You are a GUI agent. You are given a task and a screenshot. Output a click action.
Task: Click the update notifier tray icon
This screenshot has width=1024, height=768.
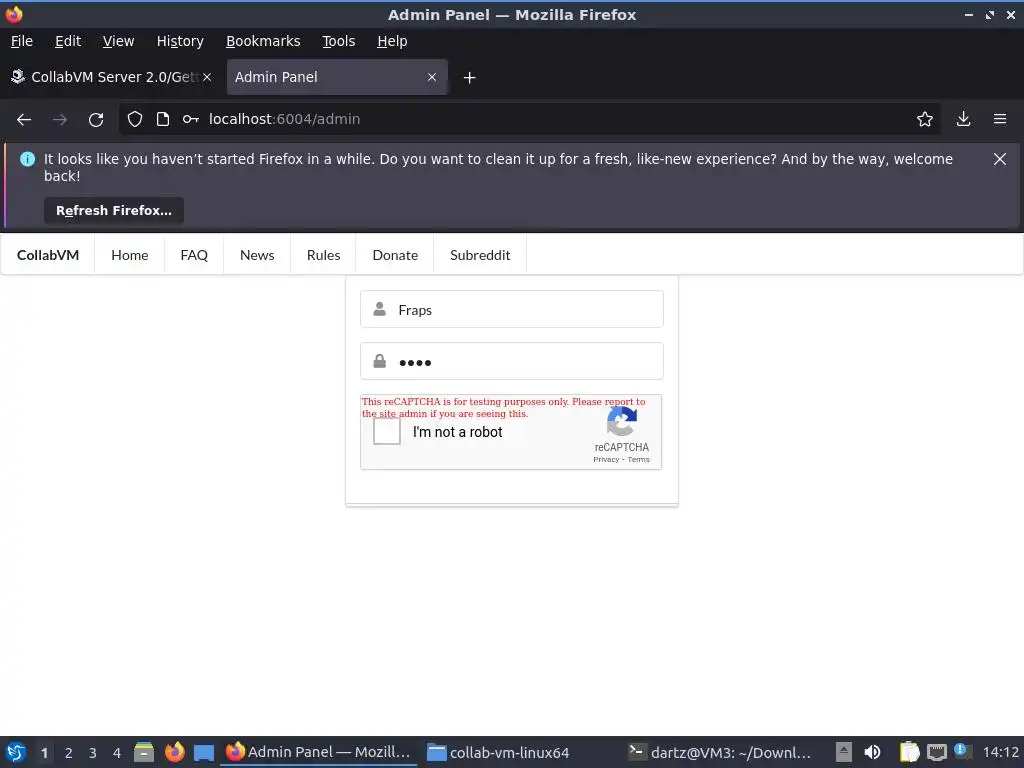click(x=962, y=751)
